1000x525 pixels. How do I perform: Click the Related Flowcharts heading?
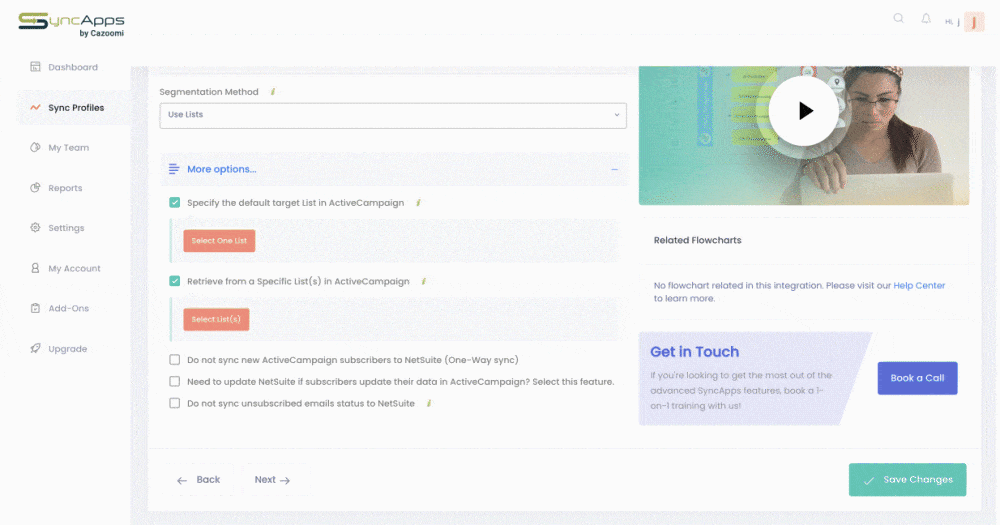(x=697, y=240)
